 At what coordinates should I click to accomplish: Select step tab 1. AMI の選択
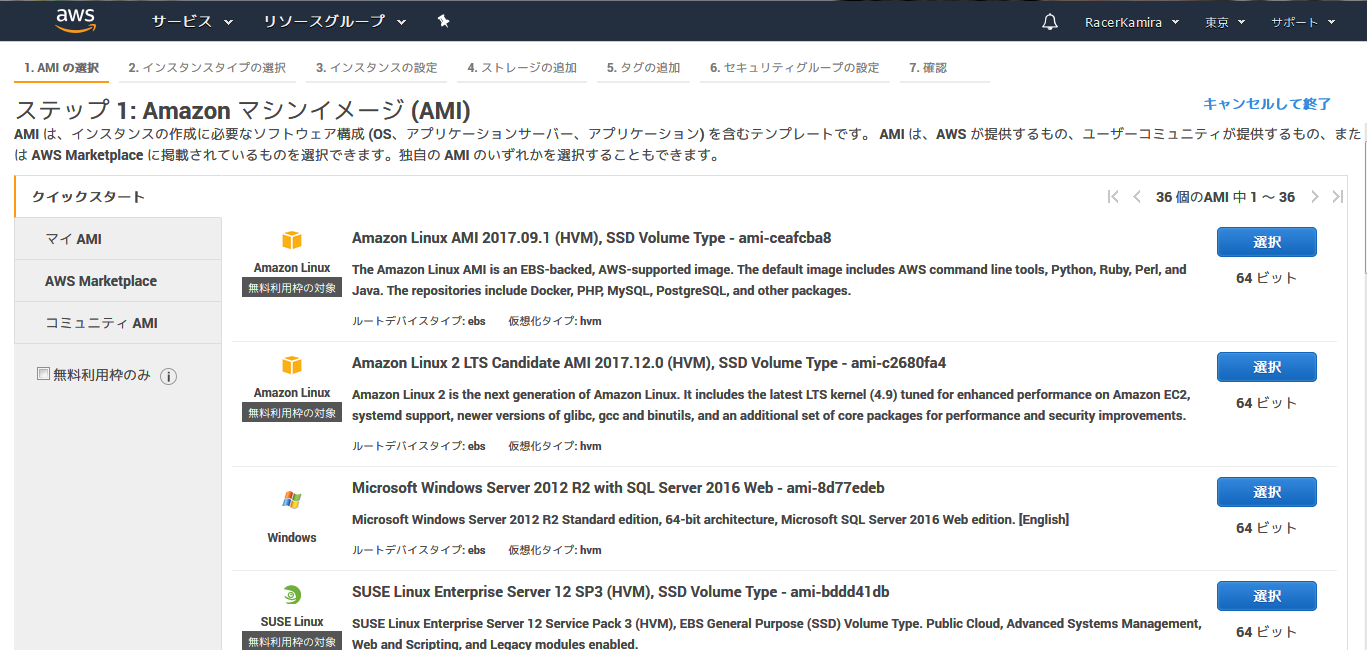tap(62, 68)
